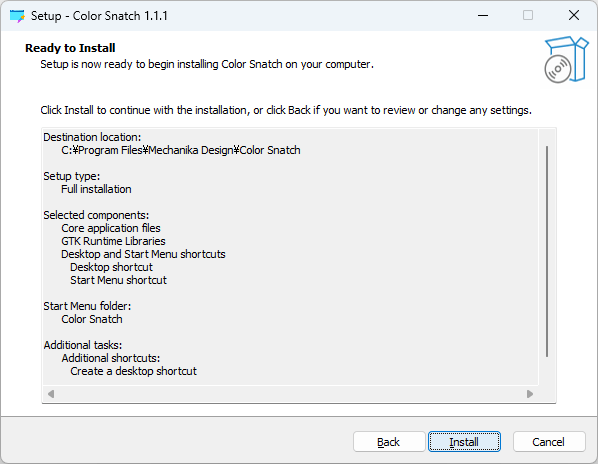Image resolution: width=598 pixels, height=464 pixels.
Task: Cancel the Color Snatch setup
Action: click(x=549, y=442)
